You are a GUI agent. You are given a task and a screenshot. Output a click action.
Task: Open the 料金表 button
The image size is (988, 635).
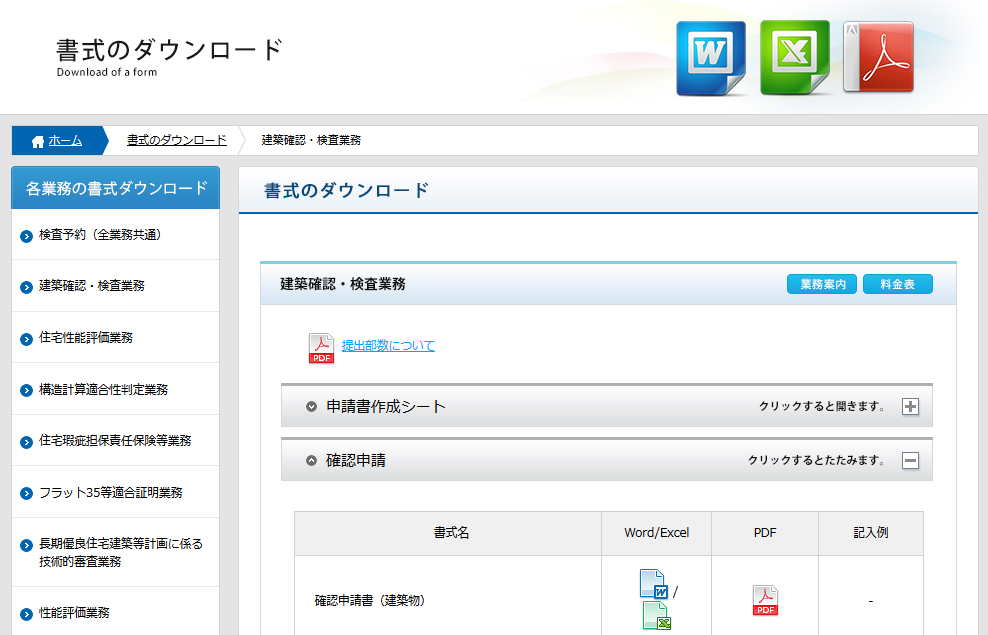(897, 285)
